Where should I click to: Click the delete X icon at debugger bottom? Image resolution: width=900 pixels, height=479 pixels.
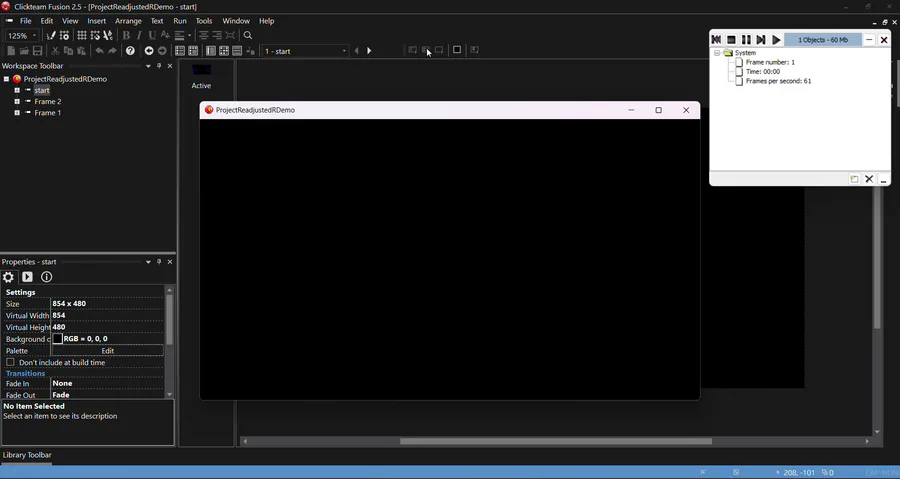(869, 179)
